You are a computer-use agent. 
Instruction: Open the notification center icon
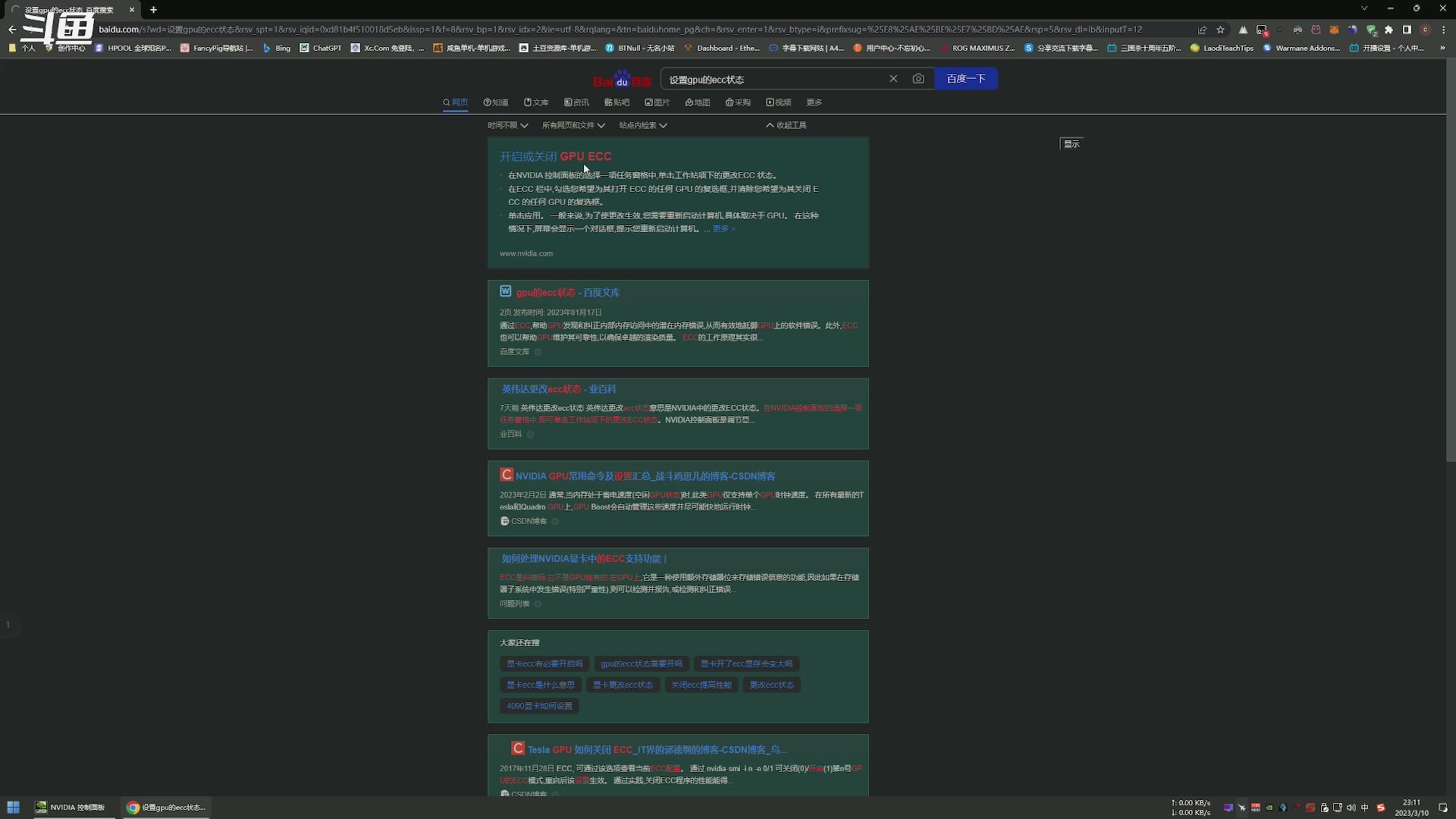pyautogui.click(x=1443, y=808)
